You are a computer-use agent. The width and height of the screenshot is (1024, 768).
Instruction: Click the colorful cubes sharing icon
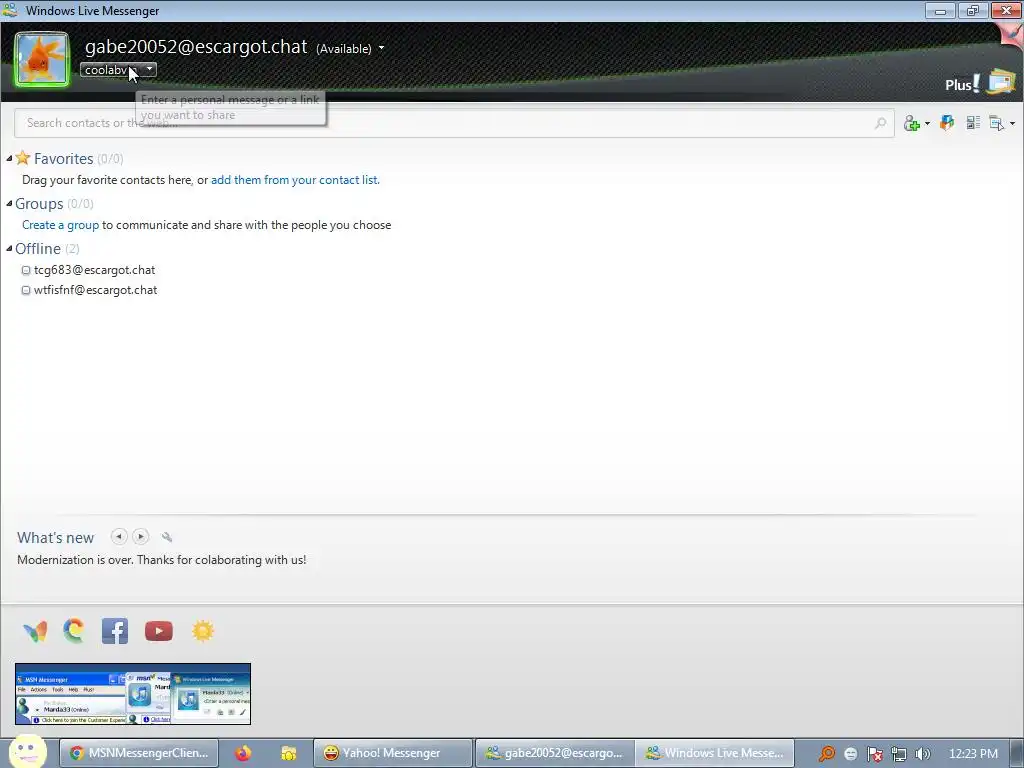tap(947, 123)
